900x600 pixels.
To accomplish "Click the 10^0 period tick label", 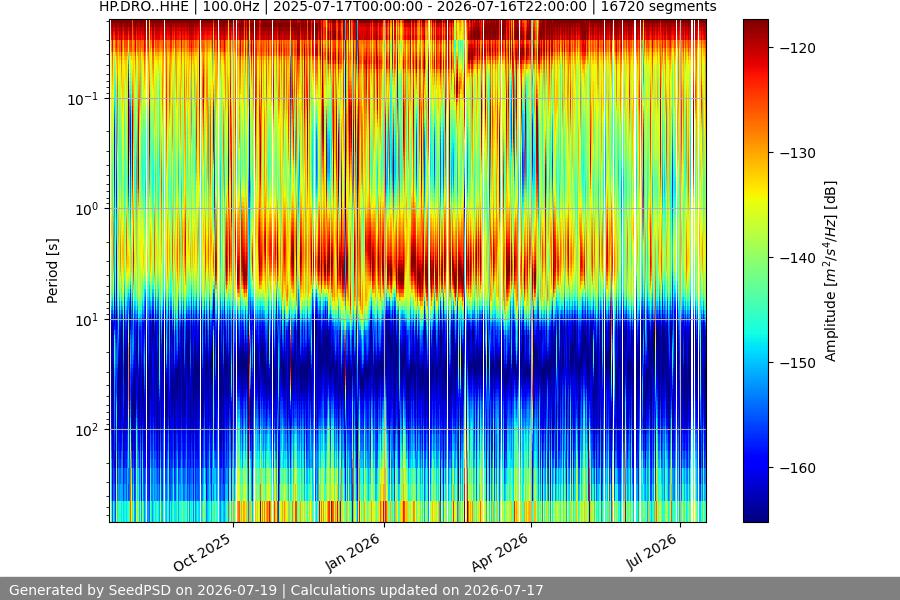I will click(86, 210).
